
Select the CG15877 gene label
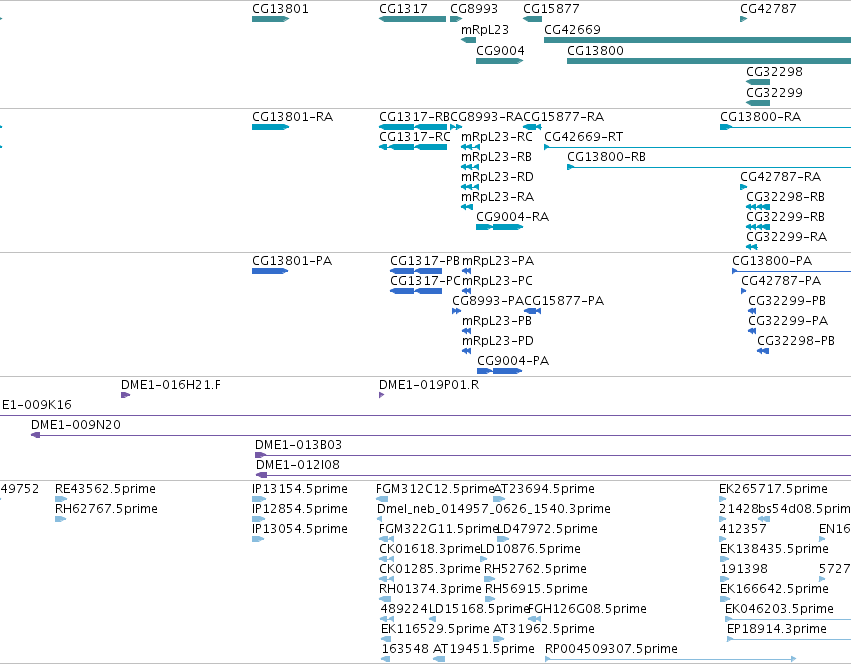click(551, 9)
